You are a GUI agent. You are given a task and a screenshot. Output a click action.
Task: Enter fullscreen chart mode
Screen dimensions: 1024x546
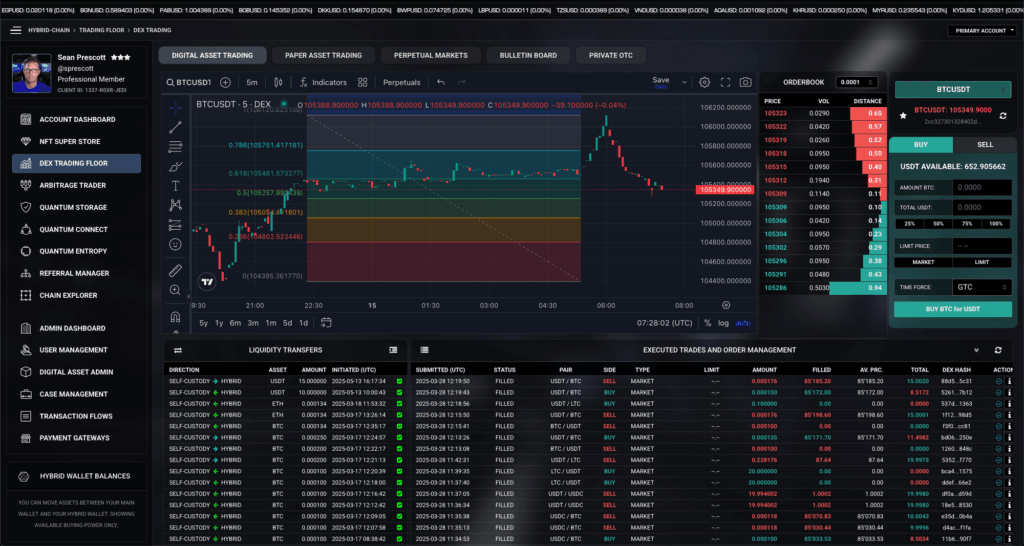coord(725,82)
